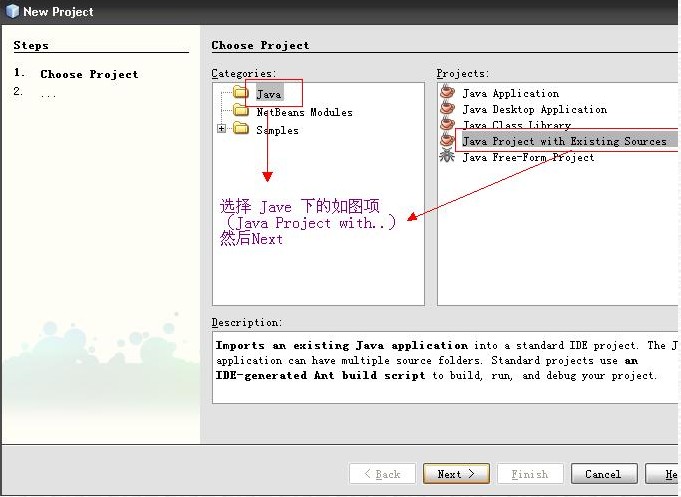Viewport: 681px width, 497px height.
Task: Click the Existing Sources project cup icon
Action: (x=447, y=140)
